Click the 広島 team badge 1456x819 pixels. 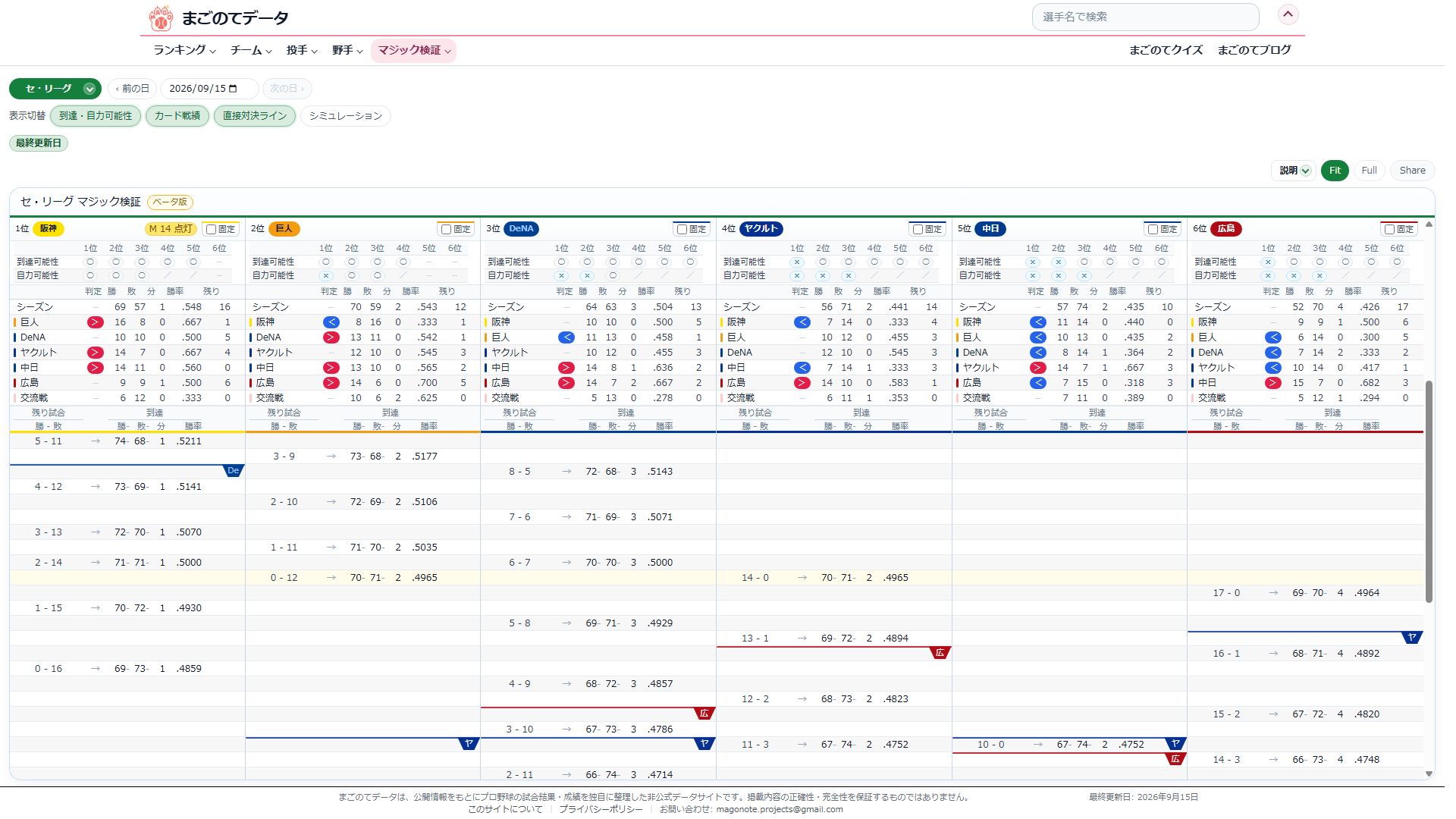[x=1226, y=229]
